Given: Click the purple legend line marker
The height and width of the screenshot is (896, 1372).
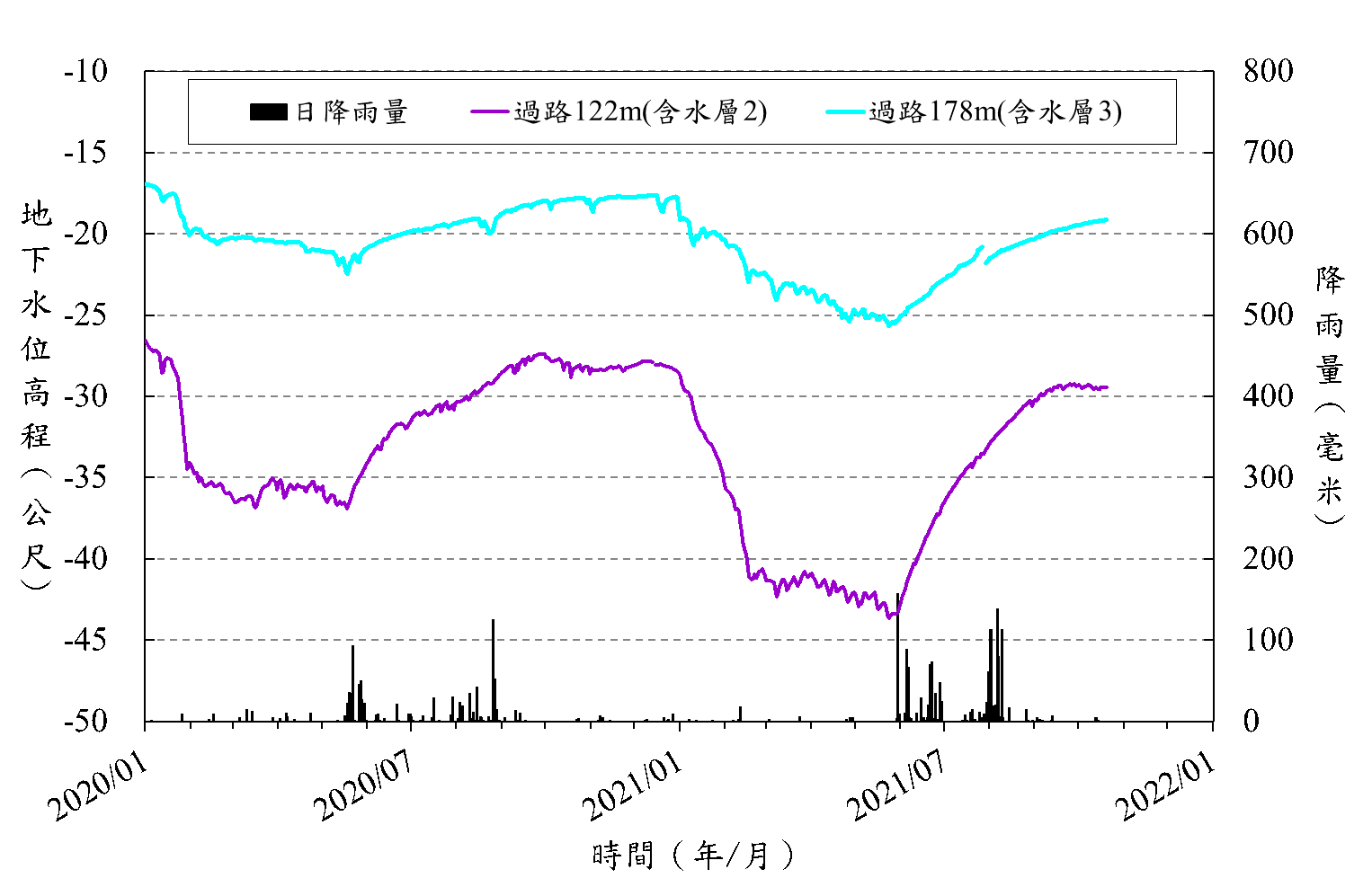Looking at the screenshot, I should tap(490, 112).
